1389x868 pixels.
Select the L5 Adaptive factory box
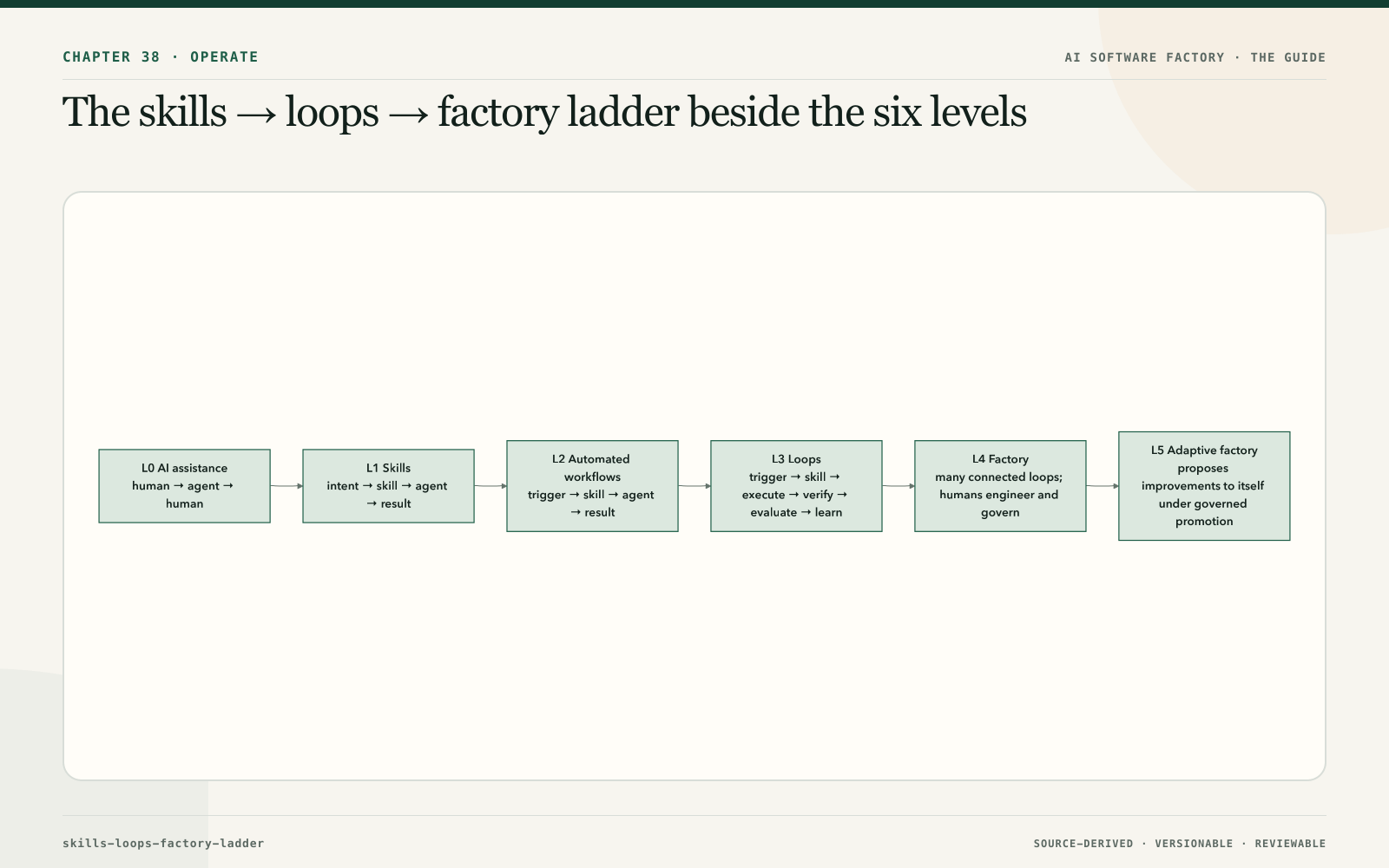click(1204, 486)
